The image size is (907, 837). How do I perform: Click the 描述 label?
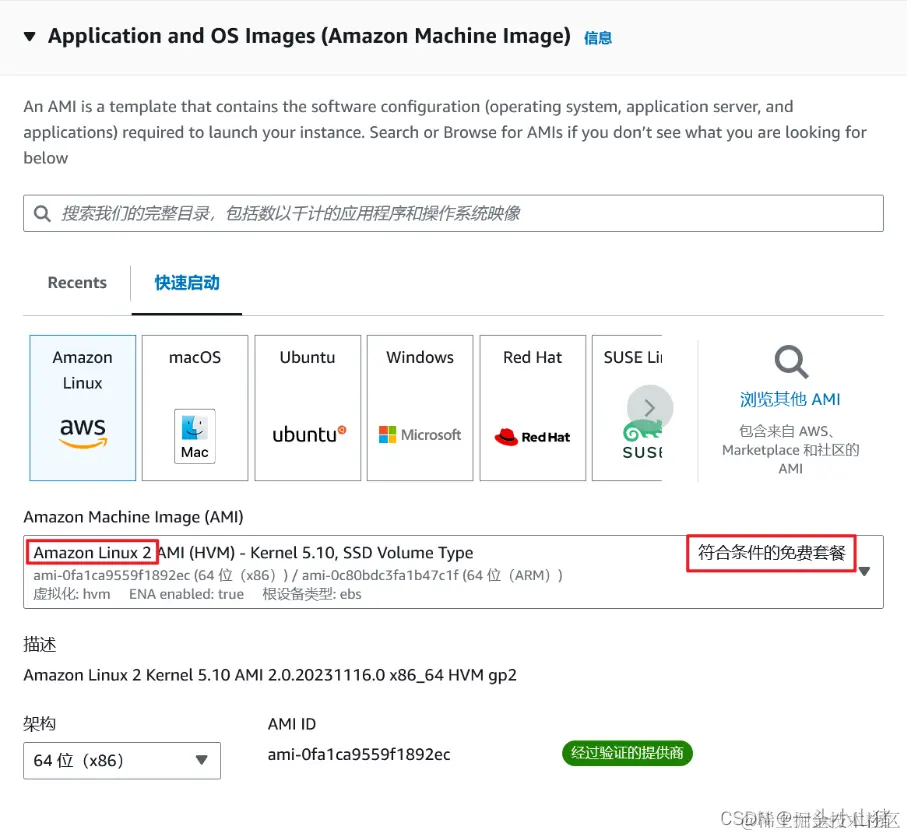coord(39,644)
